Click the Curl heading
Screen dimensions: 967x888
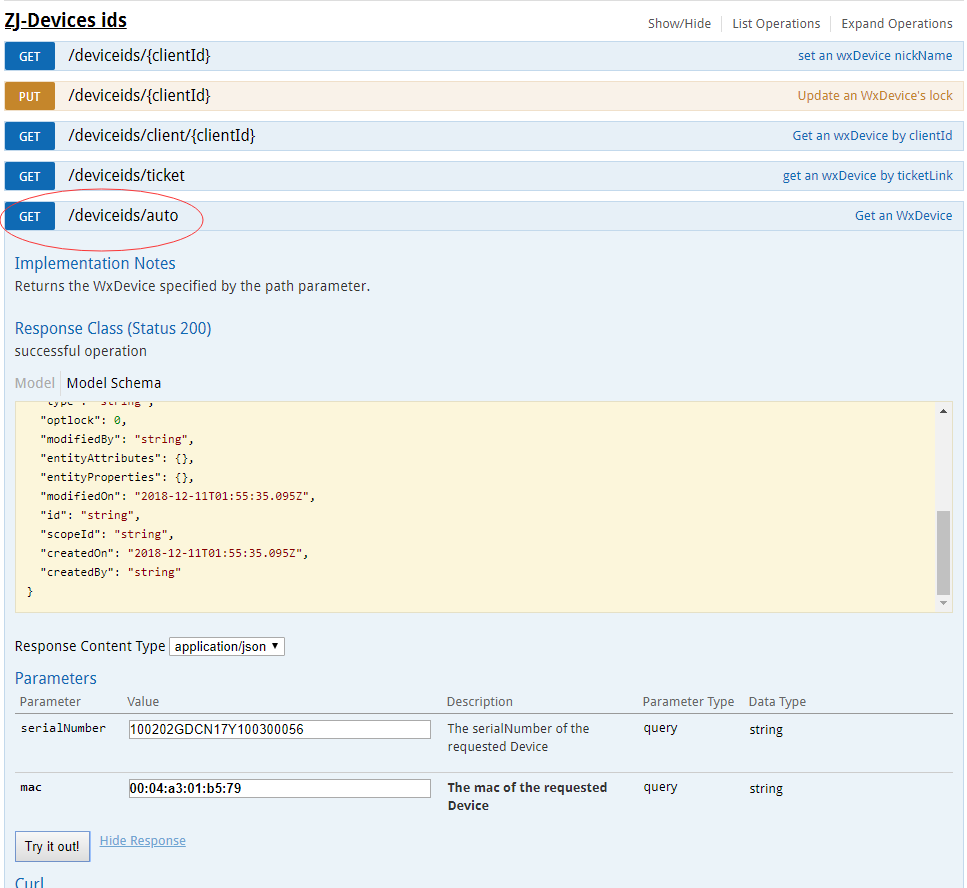click(x=29, y=882)
